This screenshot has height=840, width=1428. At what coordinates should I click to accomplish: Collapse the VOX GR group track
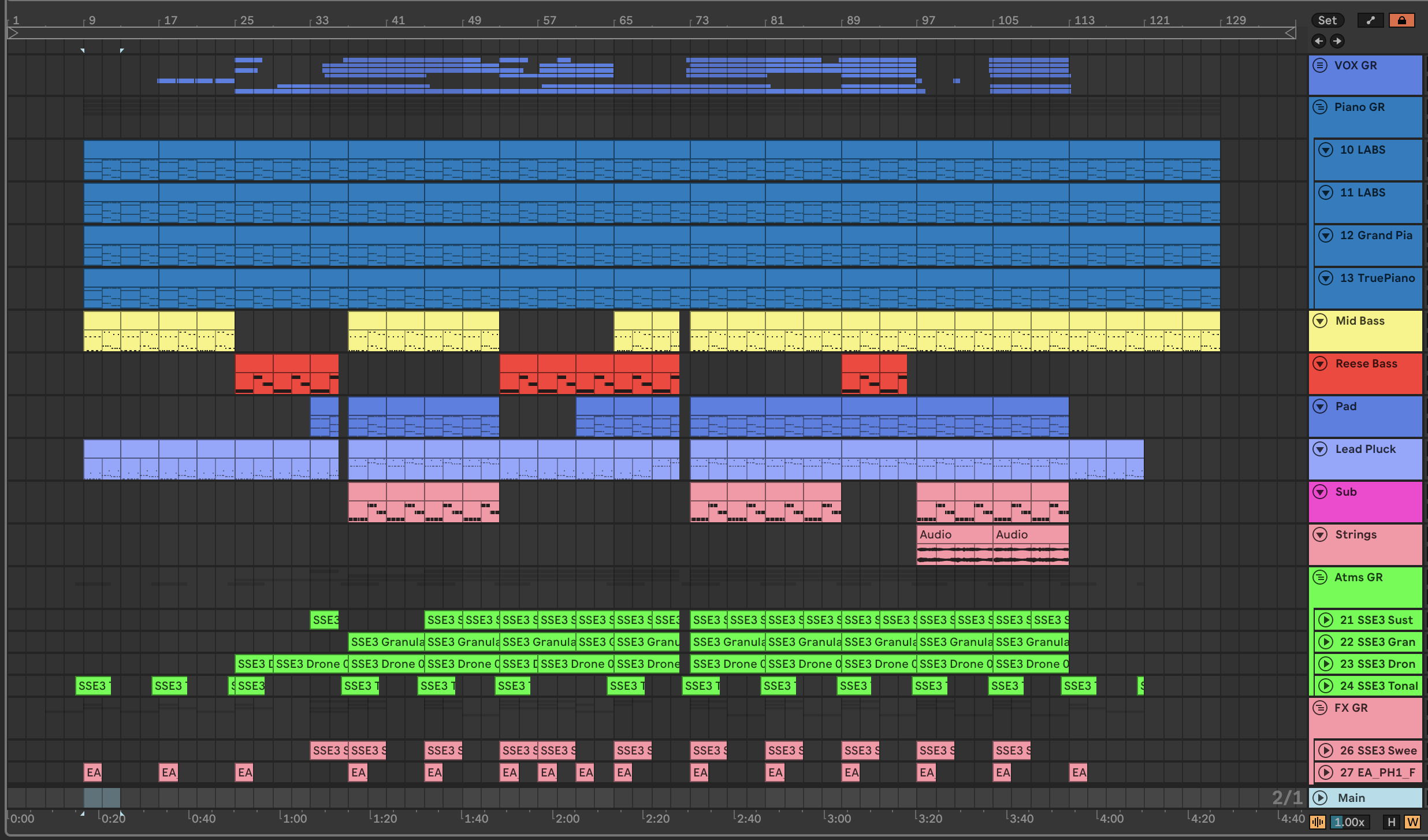pos(1320,65)
